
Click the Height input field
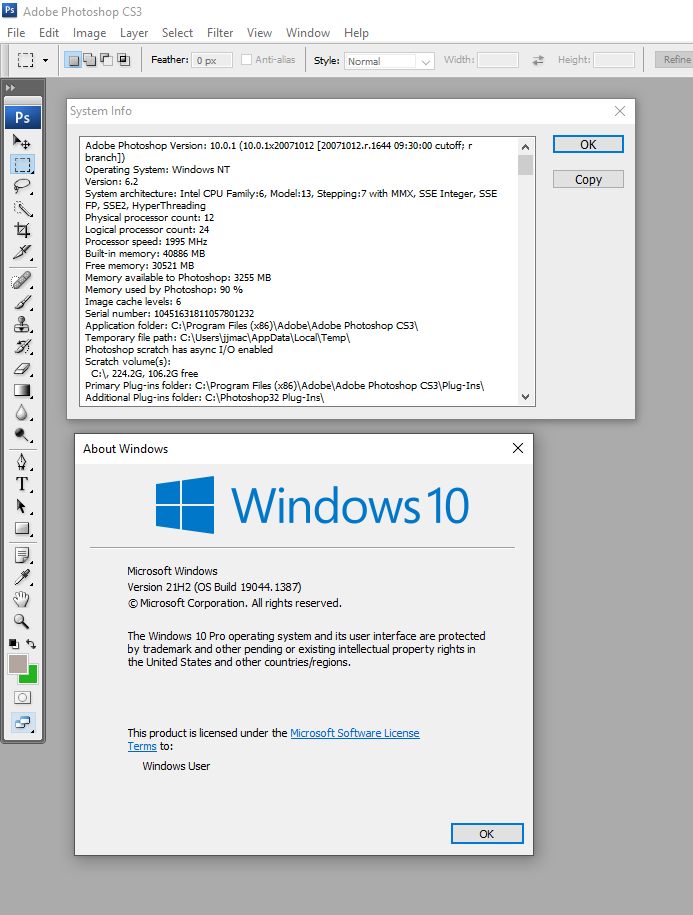(614, 60)
